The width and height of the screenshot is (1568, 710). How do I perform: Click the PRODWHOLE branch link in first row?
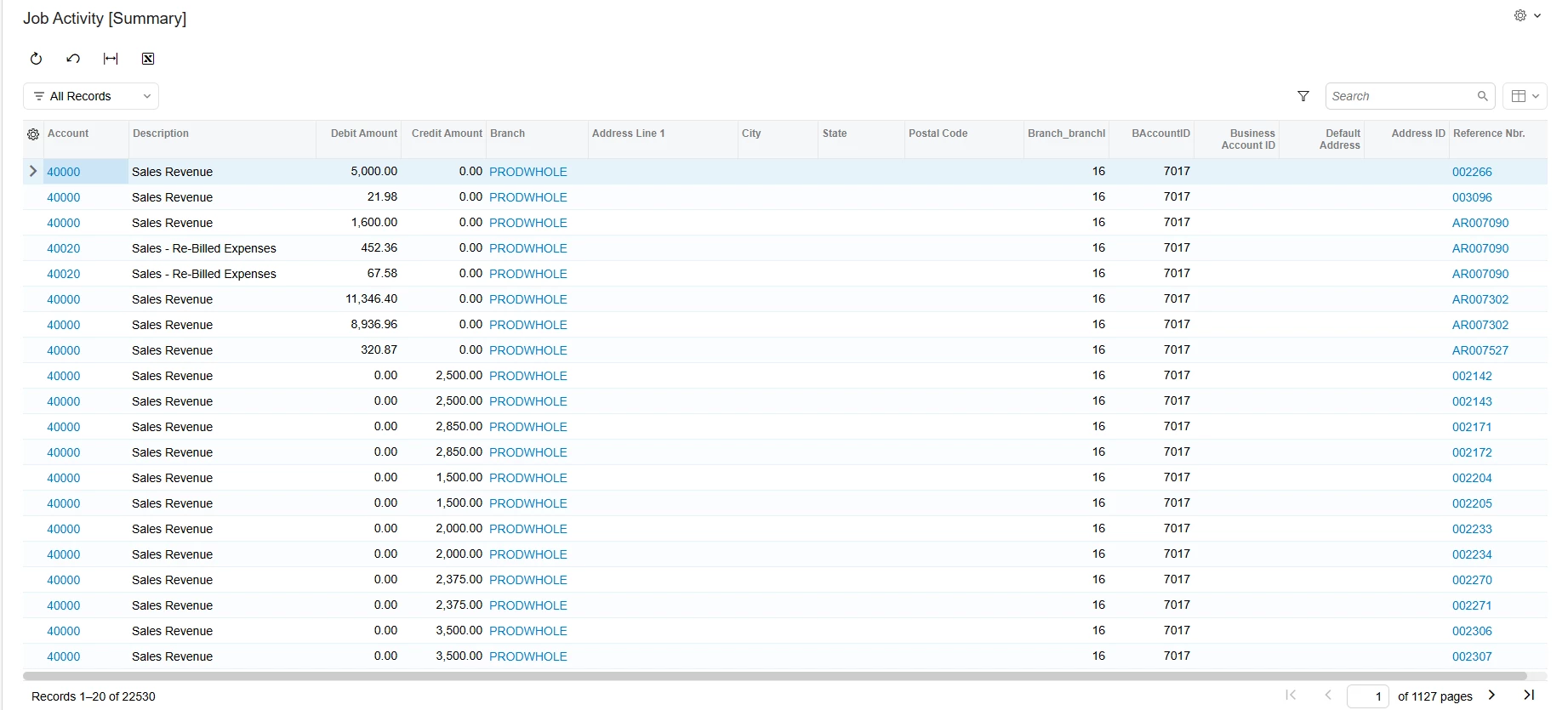(528, 172)
